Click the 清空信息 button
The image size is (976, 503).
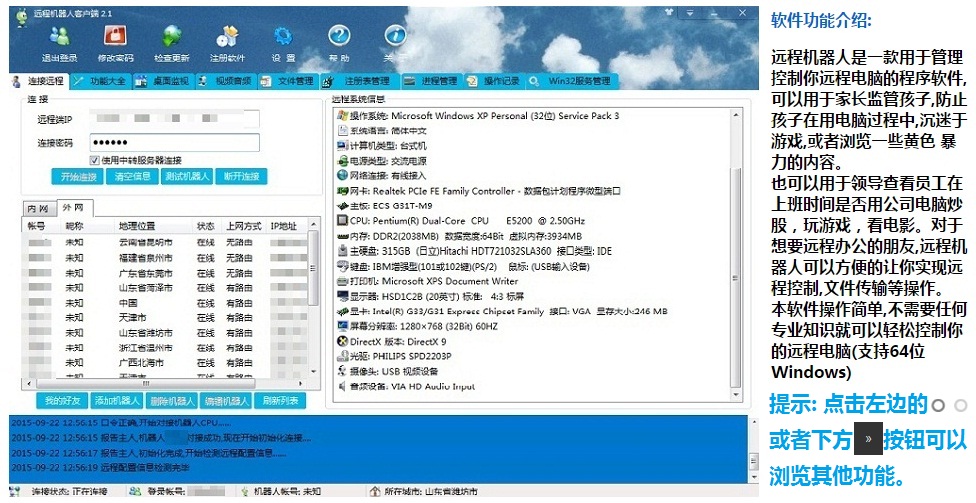click(x=133, y=177)
